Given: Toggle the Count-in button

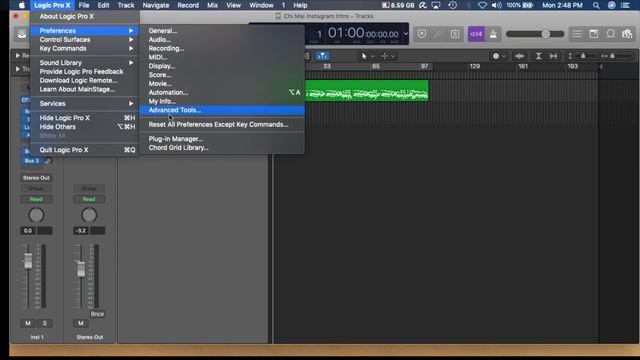Looking at the screenshot, I should click(x=476, y=34).
